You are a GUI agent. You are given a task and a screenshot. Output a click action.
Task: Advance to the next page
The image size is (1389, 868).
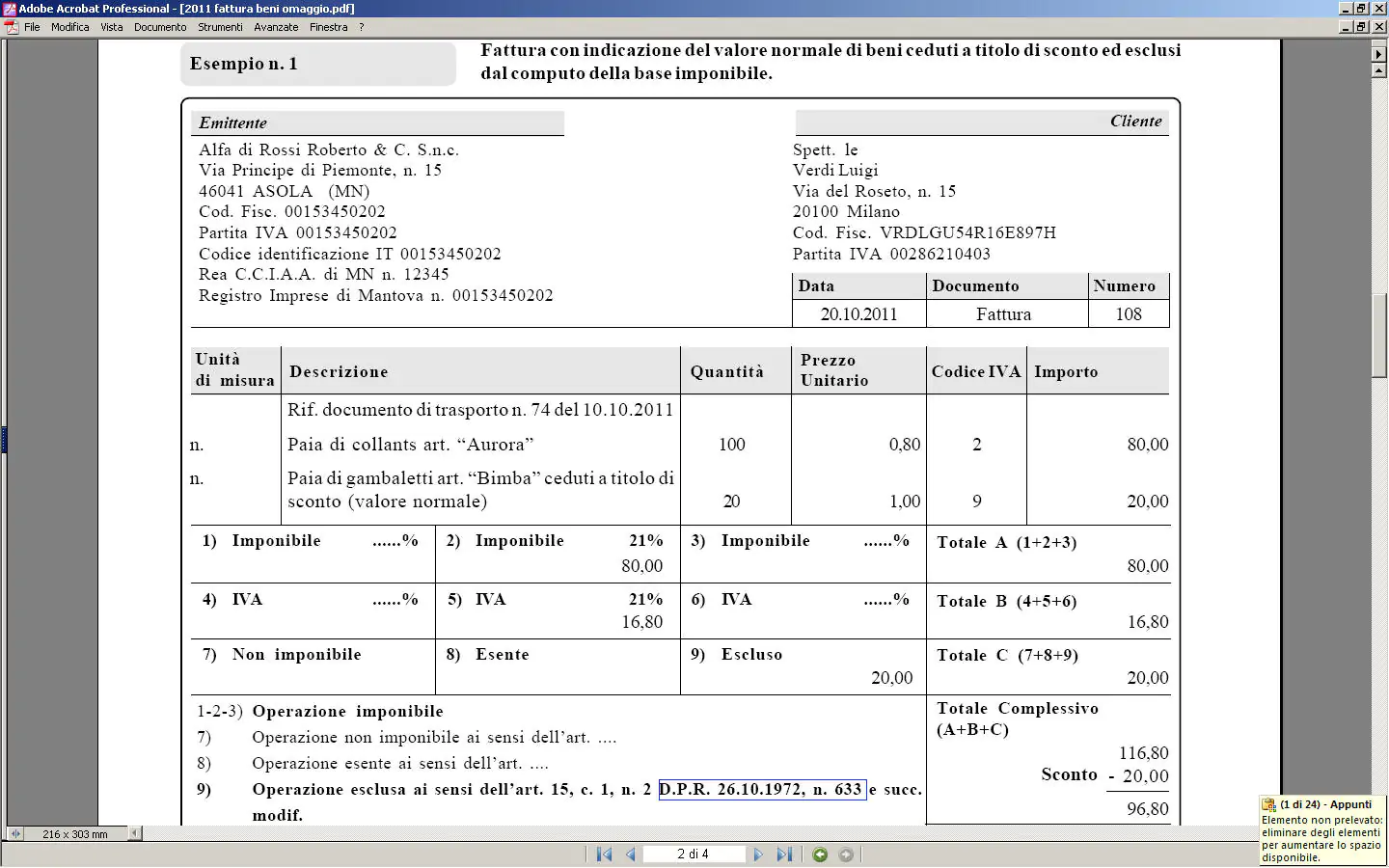coord(758,854)
